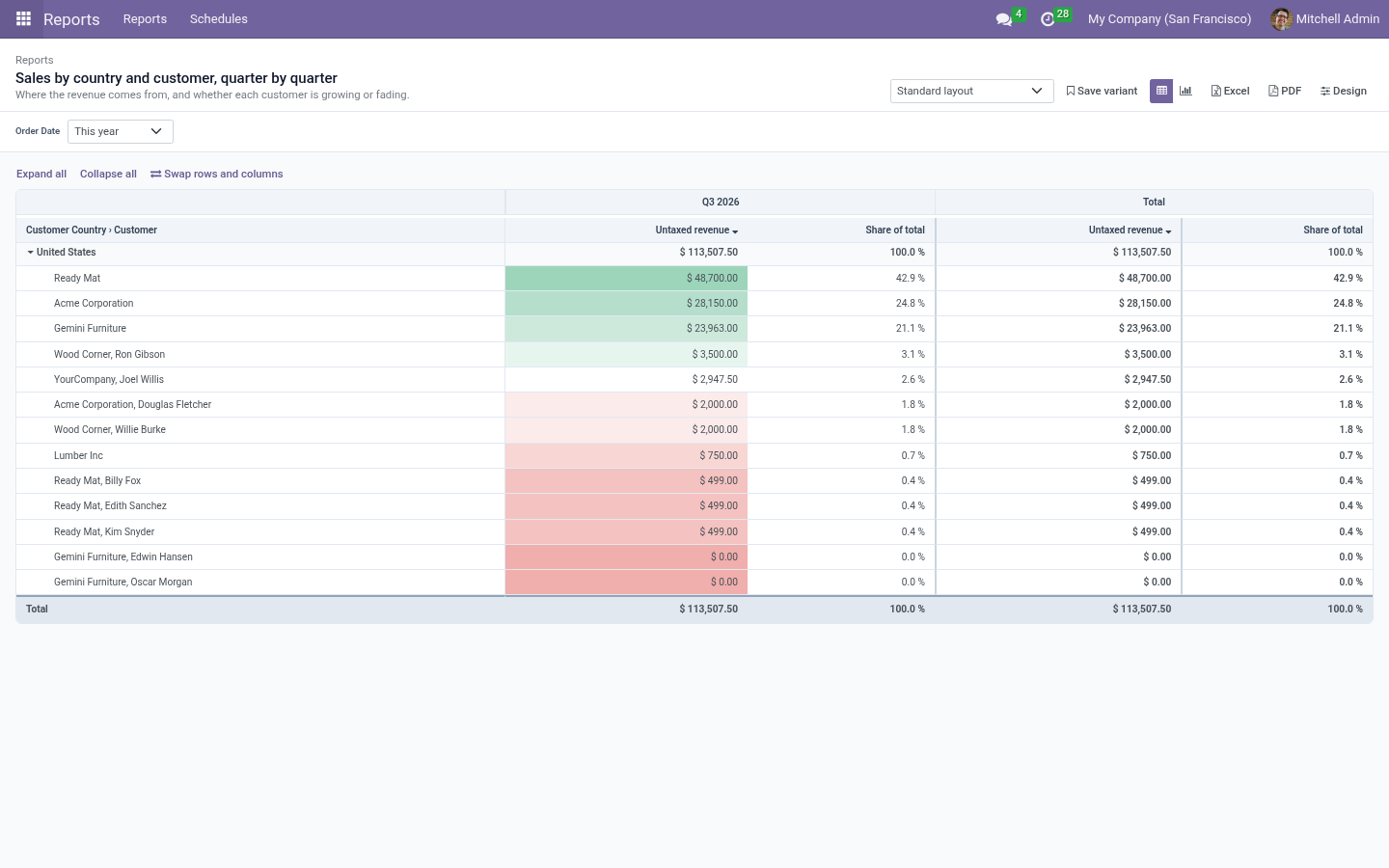The height and width of the screenshot is (868, 1389).
Task: Export report to Excel
Action: coord(1230,91)
